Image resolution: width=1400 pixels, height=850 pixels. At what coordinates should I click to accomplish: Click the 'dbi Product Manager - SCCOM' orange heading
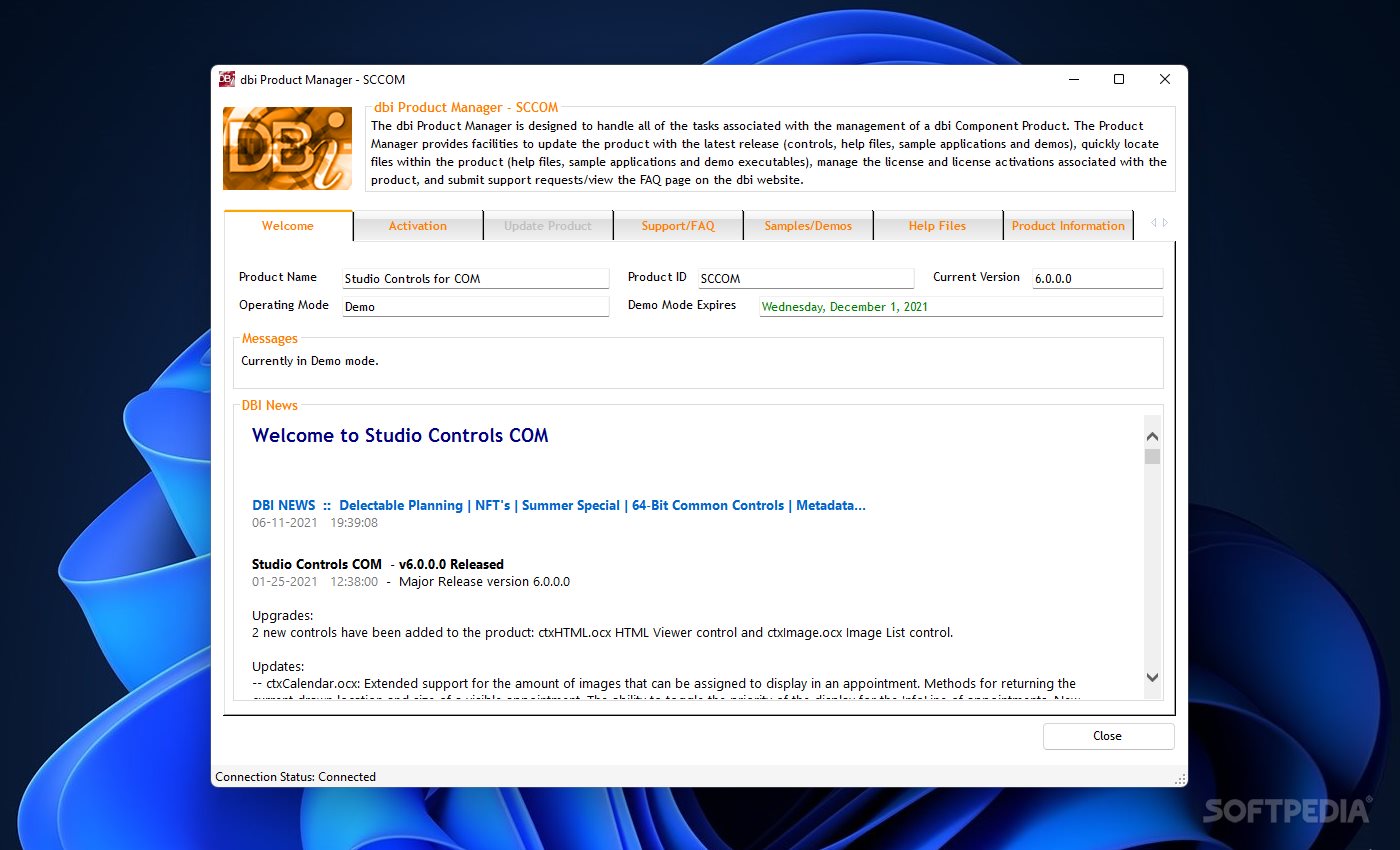(x=465, y=108)
